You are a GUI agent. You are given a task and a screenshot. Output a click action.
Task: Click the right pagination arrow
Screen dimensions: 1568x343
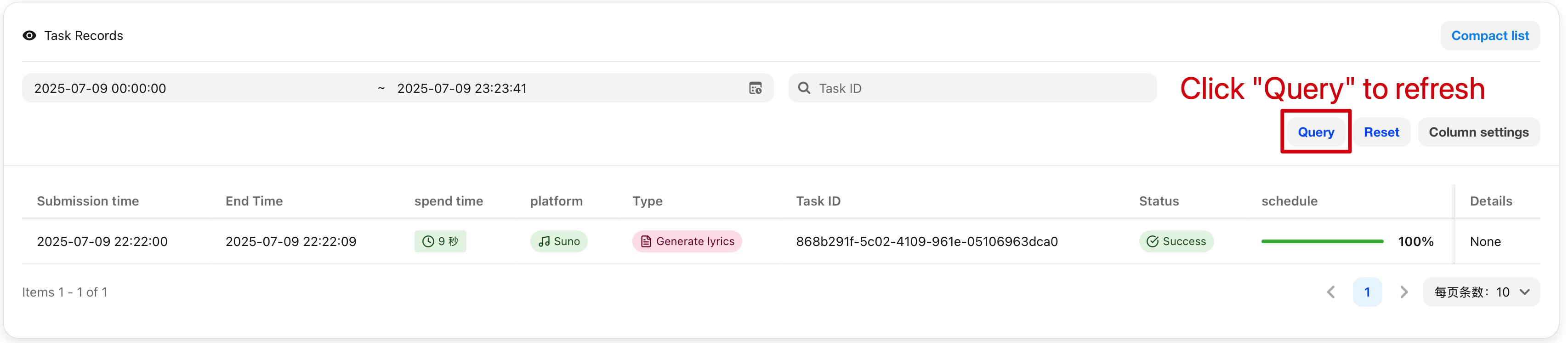1403,292
